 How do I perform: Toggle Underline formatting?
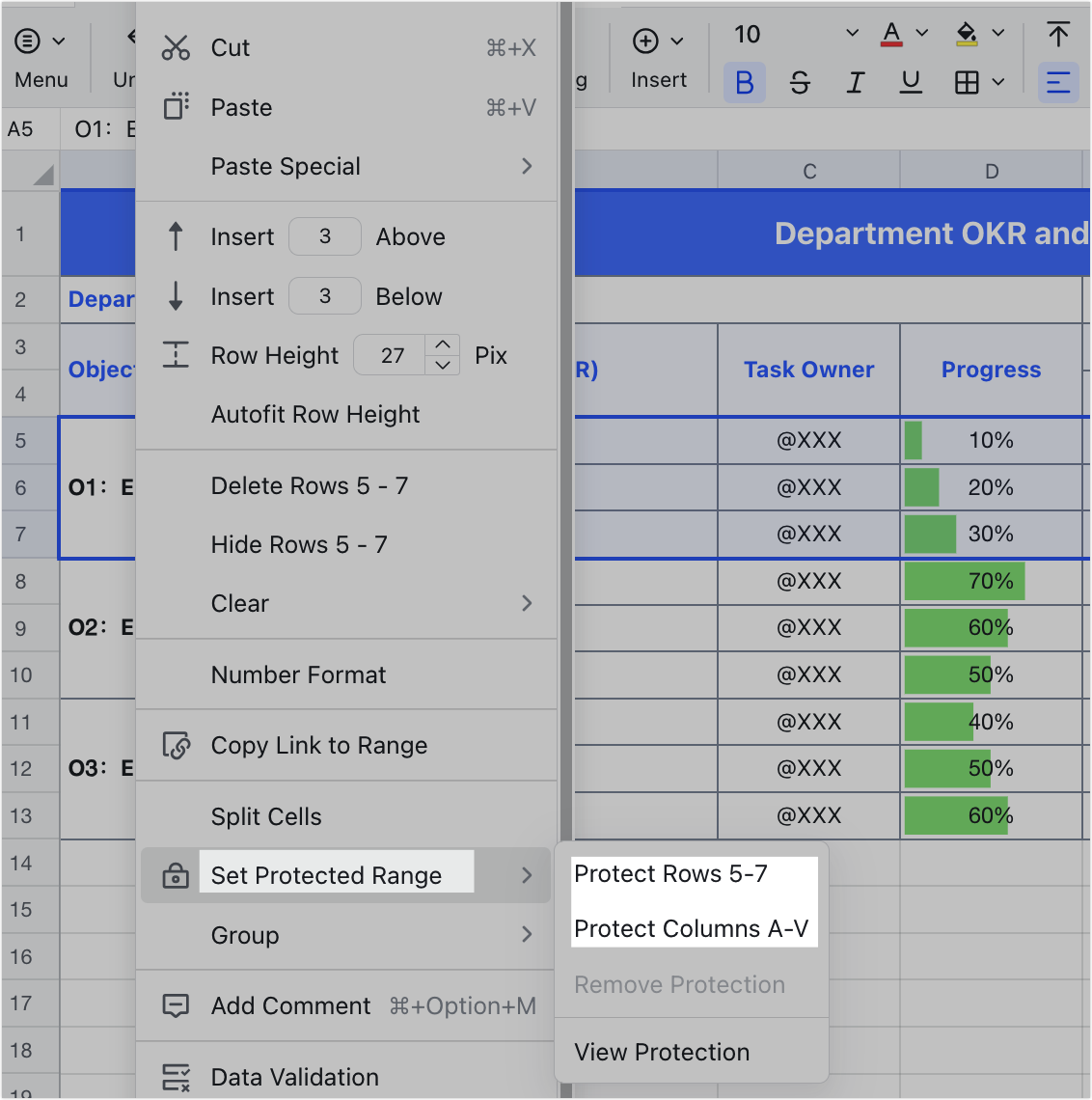(x=911, y=83)
